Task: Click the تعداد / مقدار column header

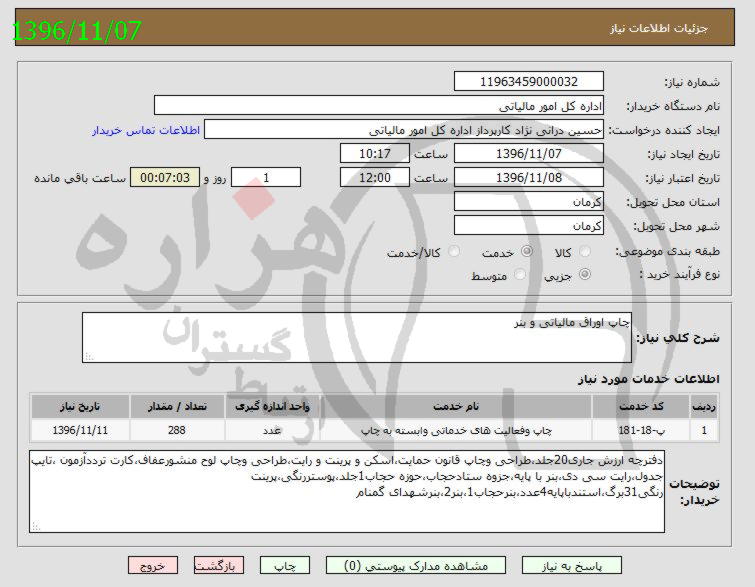Action: [x=177, y=406]
